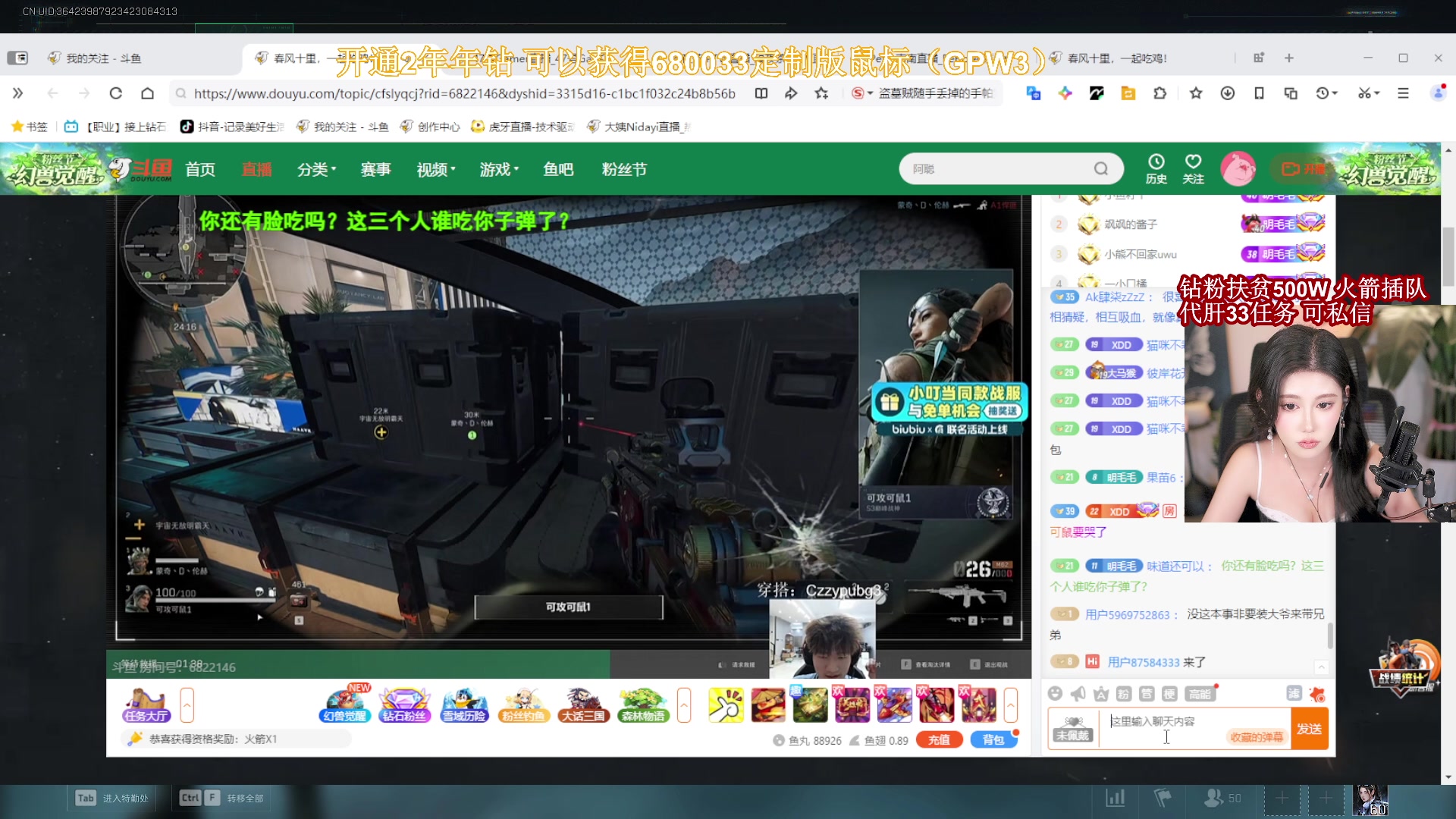Toggle 管 chat option

pos(1147,693)
